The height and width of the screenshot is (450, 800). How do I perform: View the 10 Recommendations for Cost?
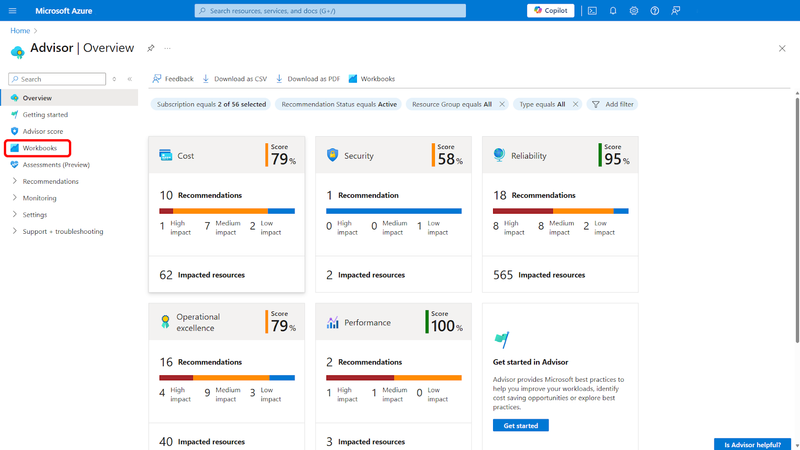tap(201, 195)
